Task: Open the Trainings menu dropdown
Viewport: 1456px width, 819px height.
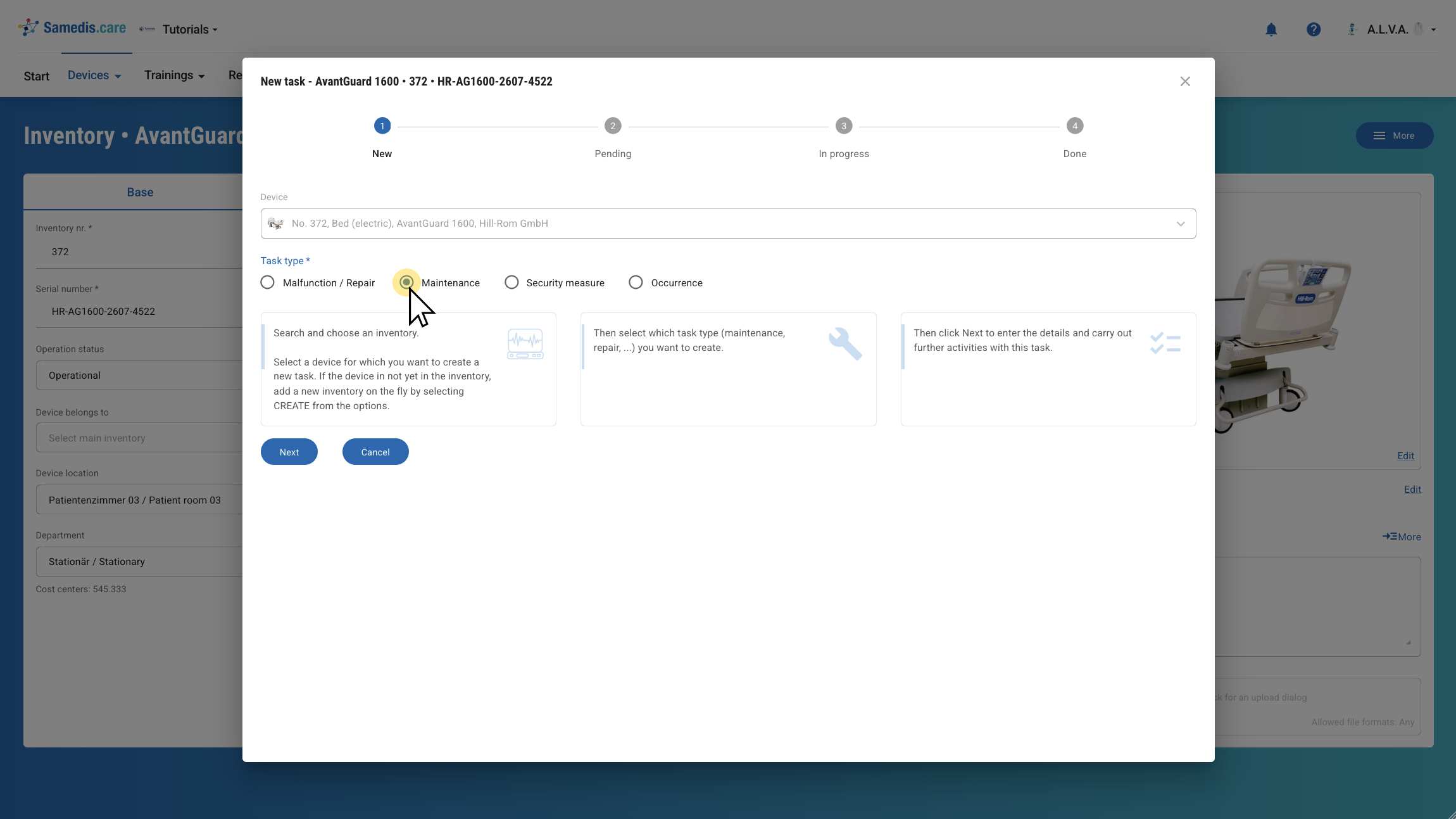Action: click(175, 75)
